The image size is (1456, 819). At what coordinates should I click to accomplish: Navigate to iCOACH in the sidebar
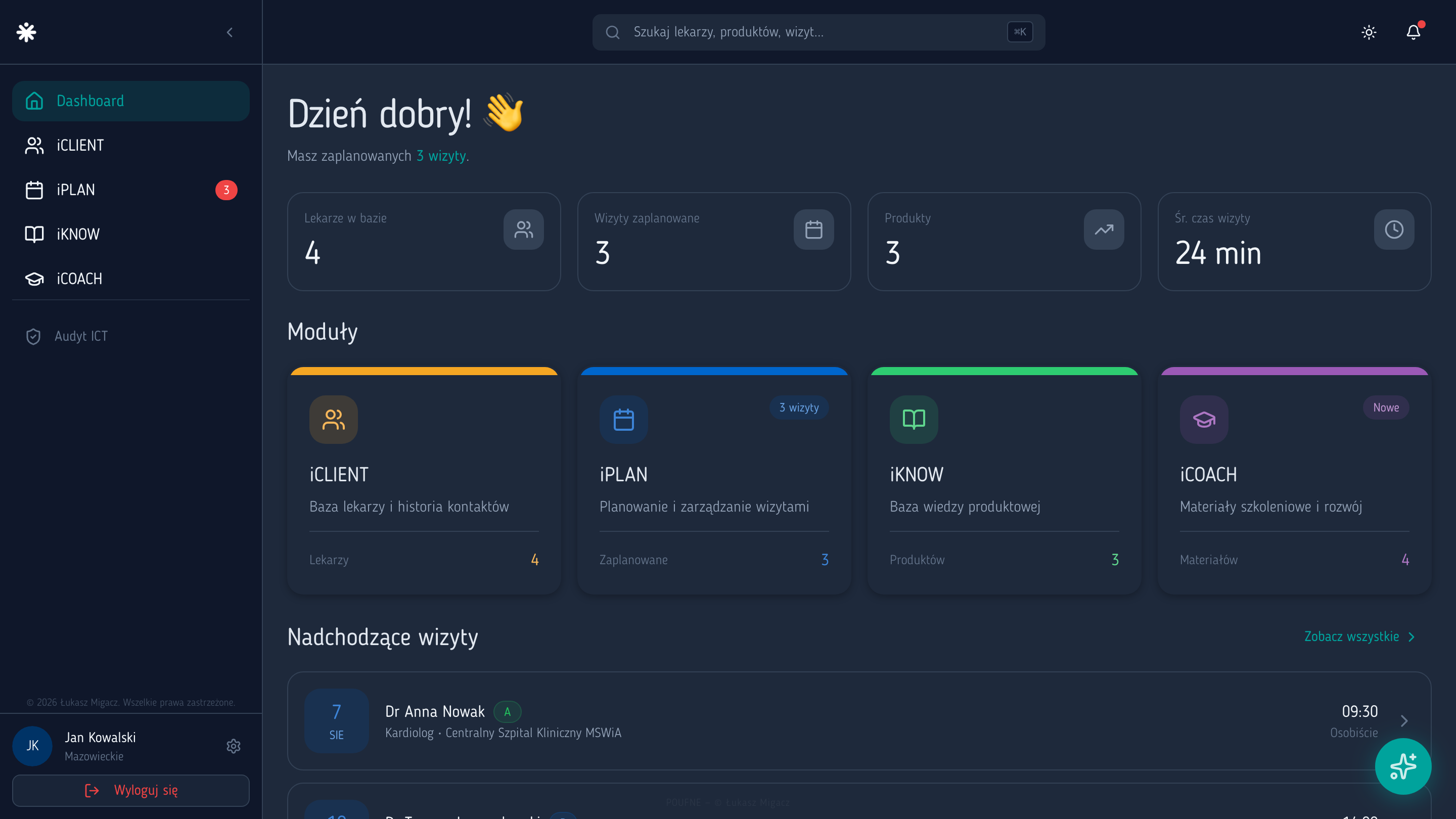130,279
